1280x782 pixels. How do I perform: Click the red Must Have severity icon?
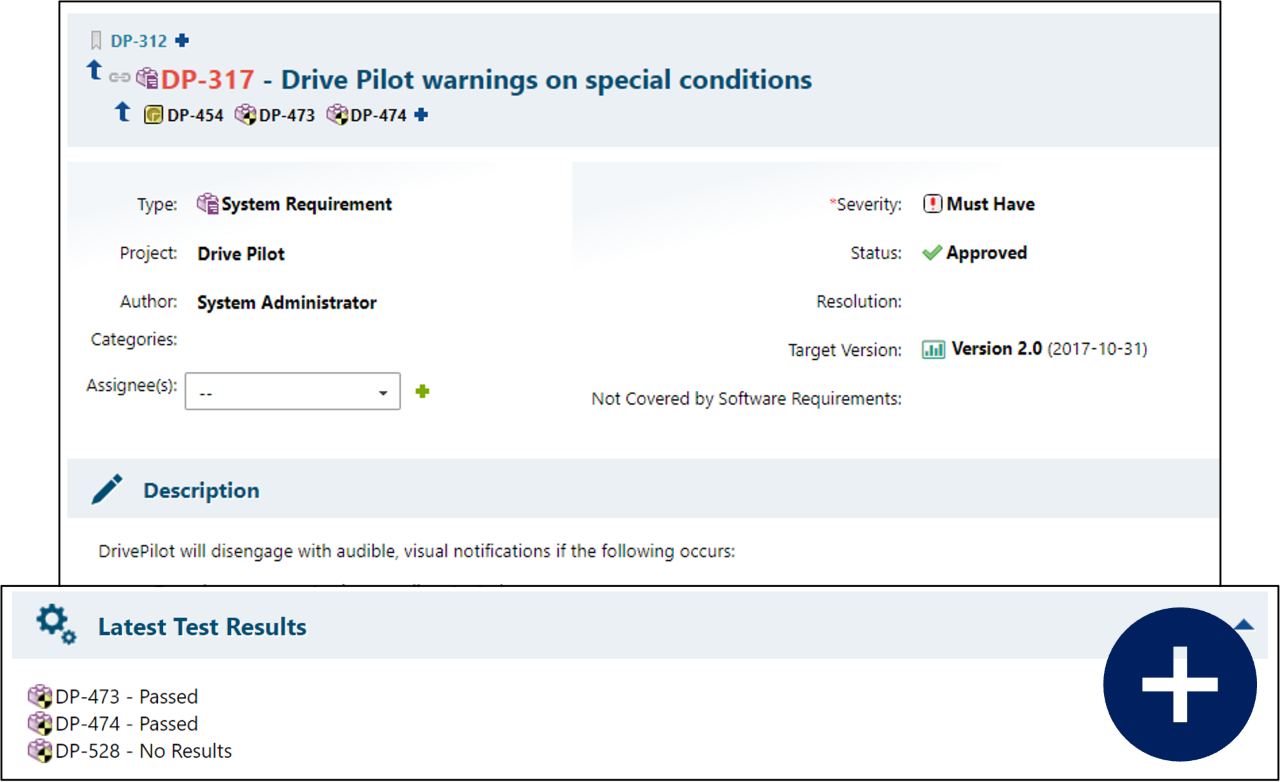[x=932, y=204]
